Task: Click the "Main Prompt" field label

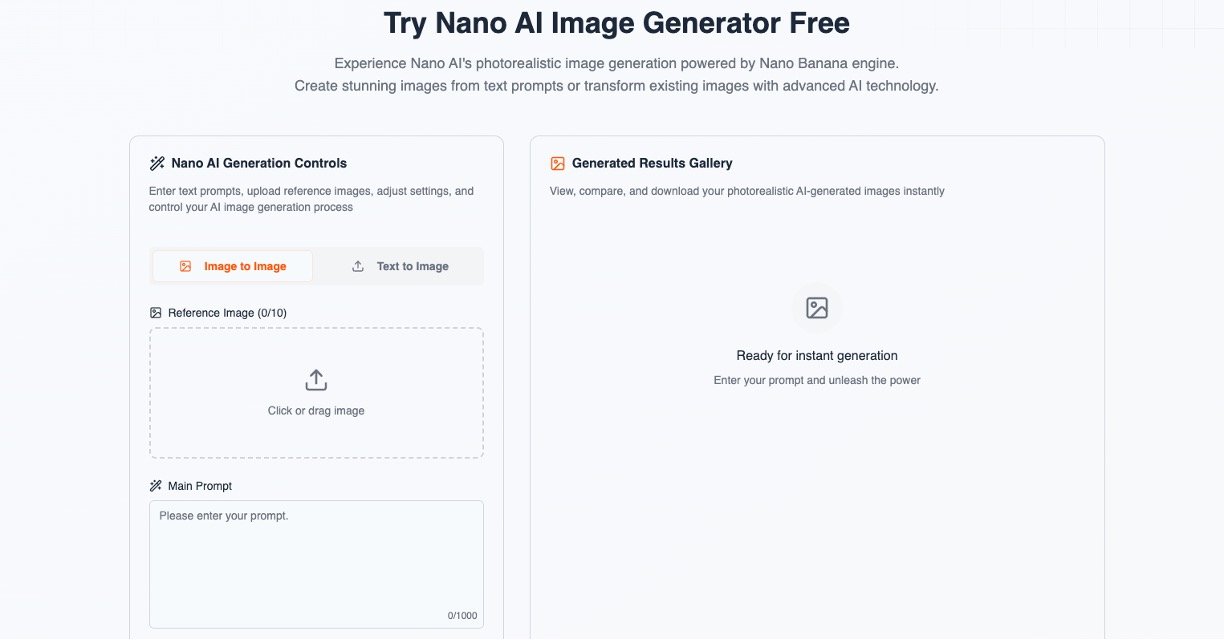Action: tap(200, 486)
